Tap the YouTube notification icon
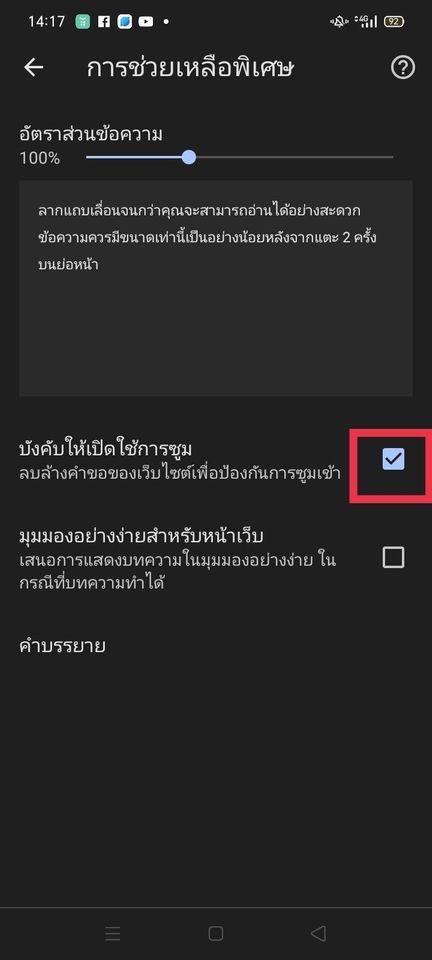 [x=146, y=22]
